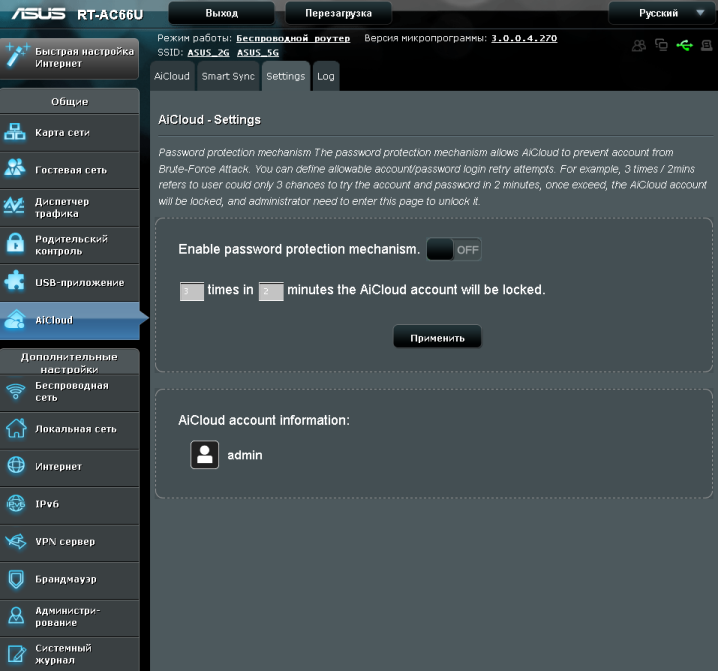
Task: Open Быстрая настройка Интернет
Action: [x=70, y=58]
